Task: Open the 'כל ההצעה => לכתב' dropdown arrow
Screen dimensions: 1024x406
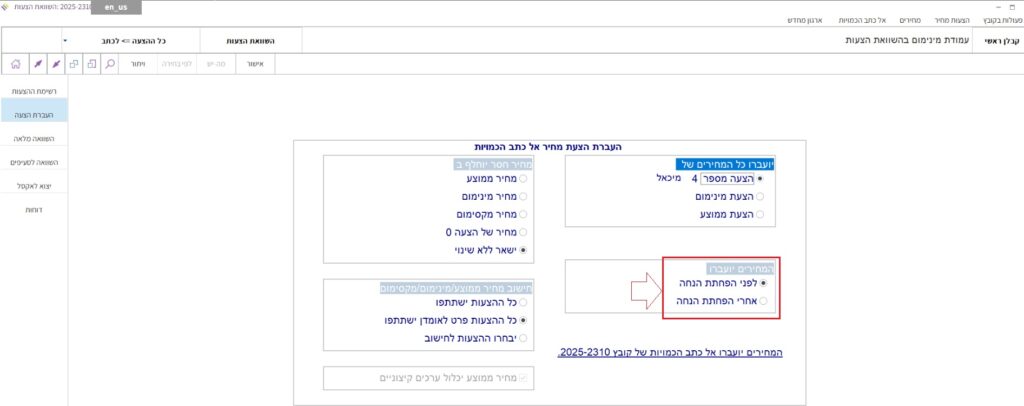Action: tap(64, 41)
